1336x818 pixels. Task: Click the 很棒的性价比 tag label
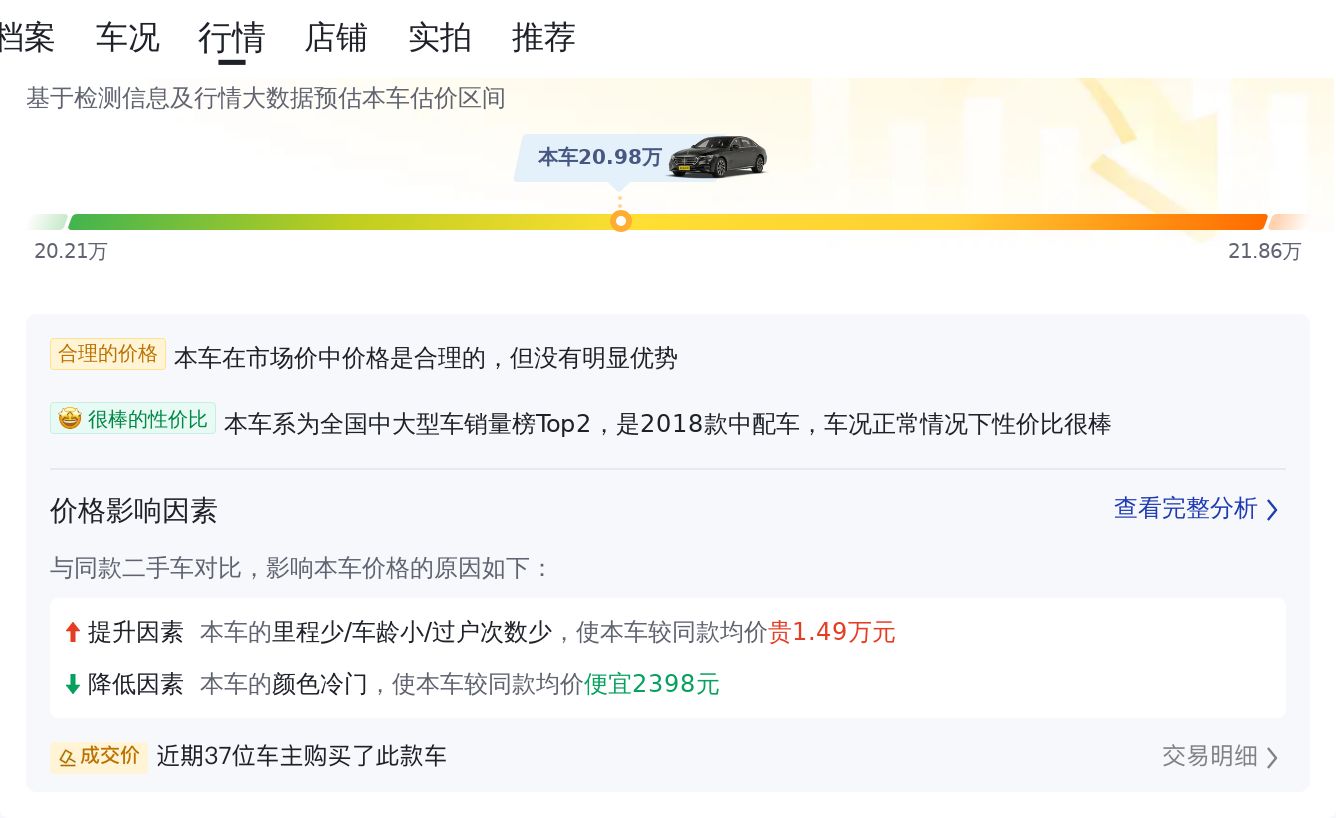point(133,419)
